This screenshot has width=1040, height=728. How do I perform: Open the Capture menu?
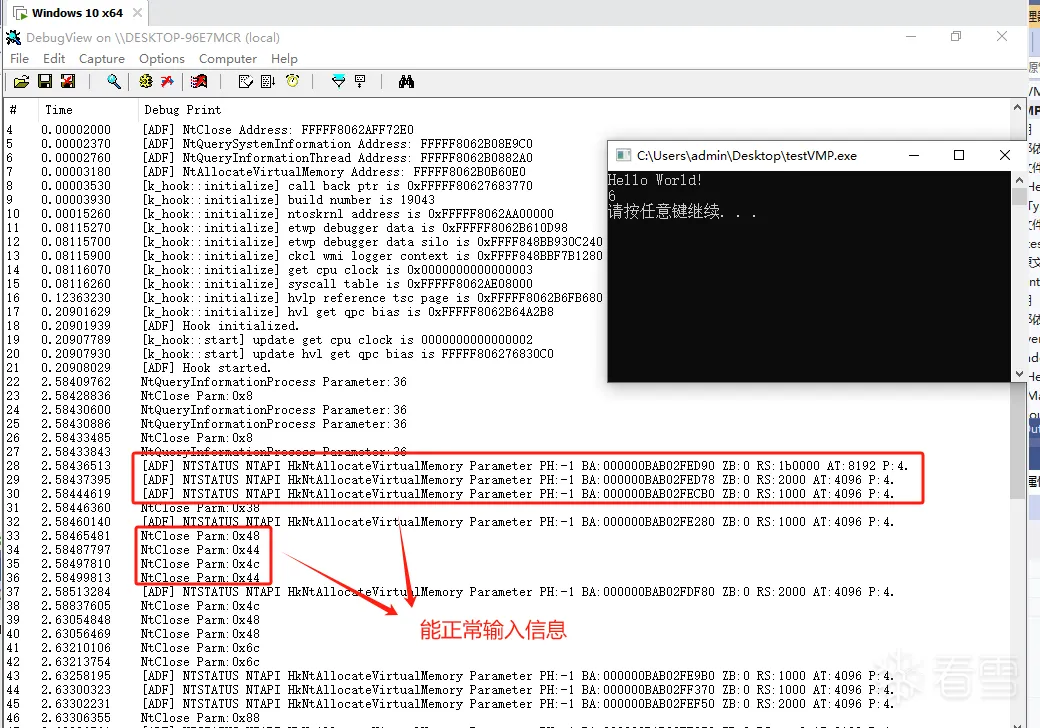(101, 58)
